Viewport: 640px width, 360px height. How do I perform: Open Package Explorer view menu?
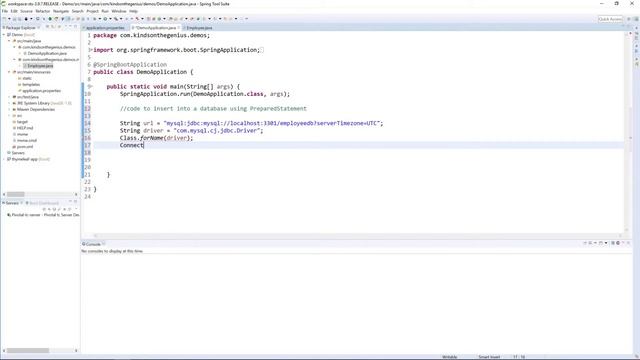[x=65, y=27]
